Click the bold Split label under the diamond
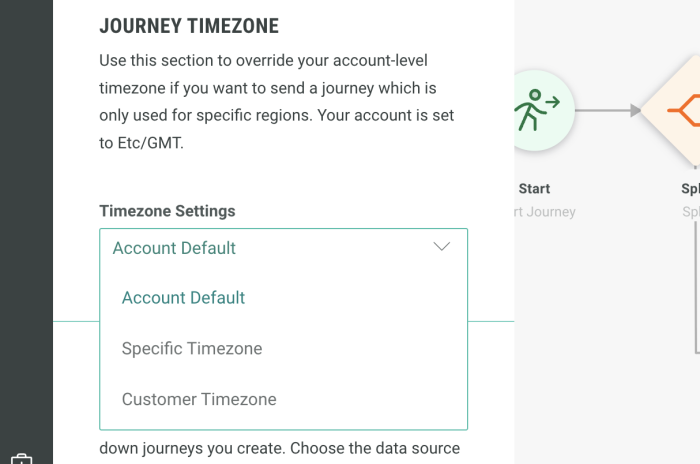 pos(690,188)
